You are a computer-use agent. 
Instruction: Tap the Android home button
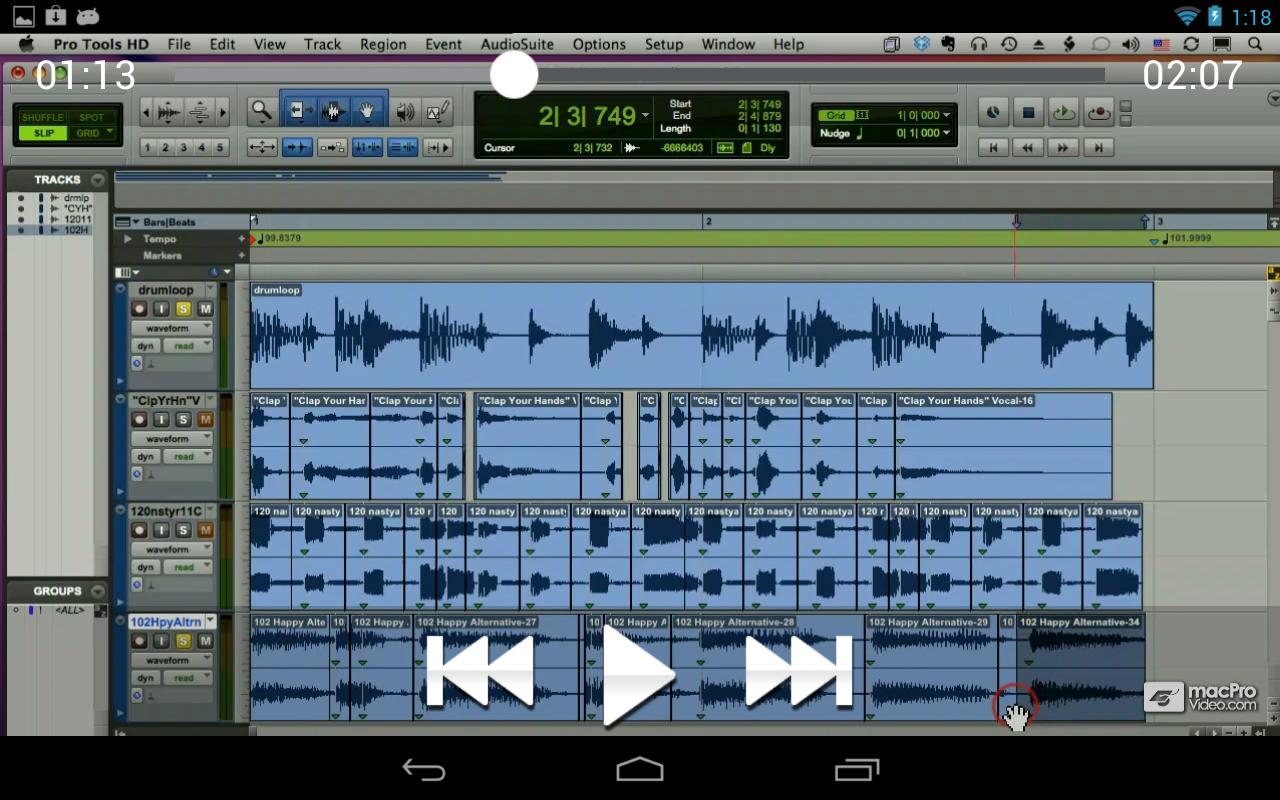640,769
